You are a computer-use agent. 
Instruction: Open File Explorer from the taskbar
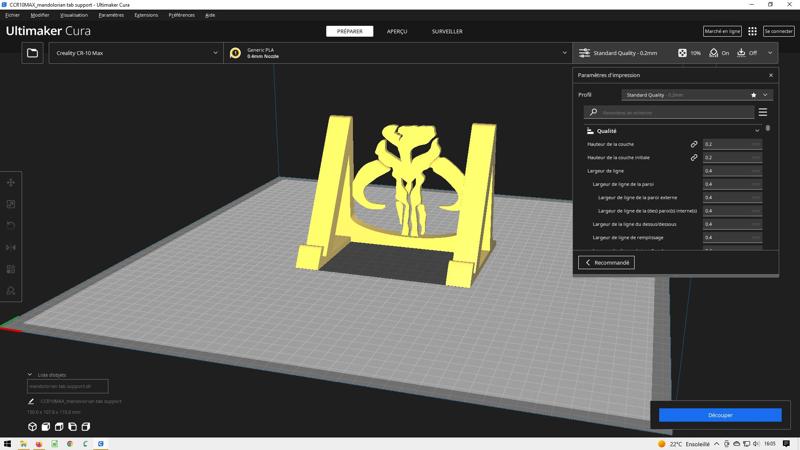click(x=23, y=444)
